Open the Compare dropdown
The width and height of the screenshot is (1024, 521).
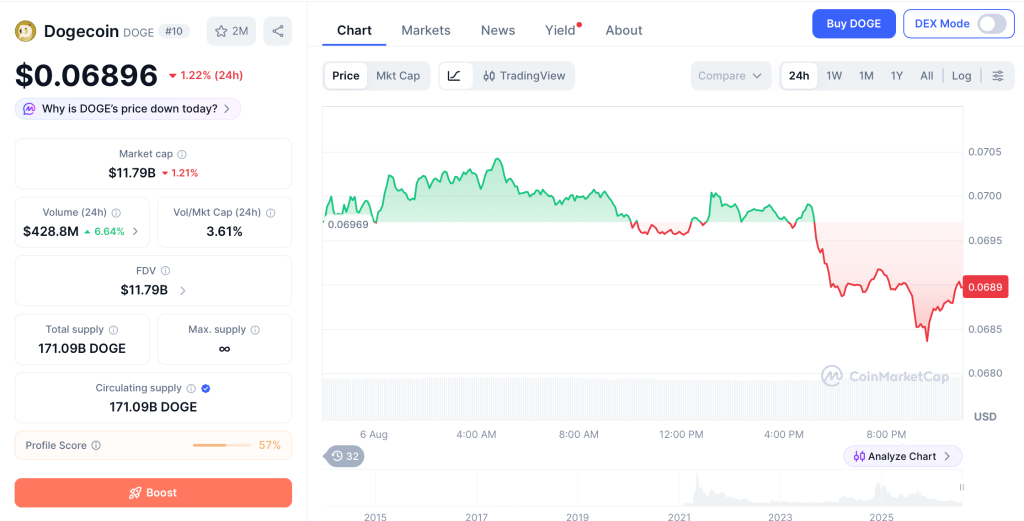point(730,76)
